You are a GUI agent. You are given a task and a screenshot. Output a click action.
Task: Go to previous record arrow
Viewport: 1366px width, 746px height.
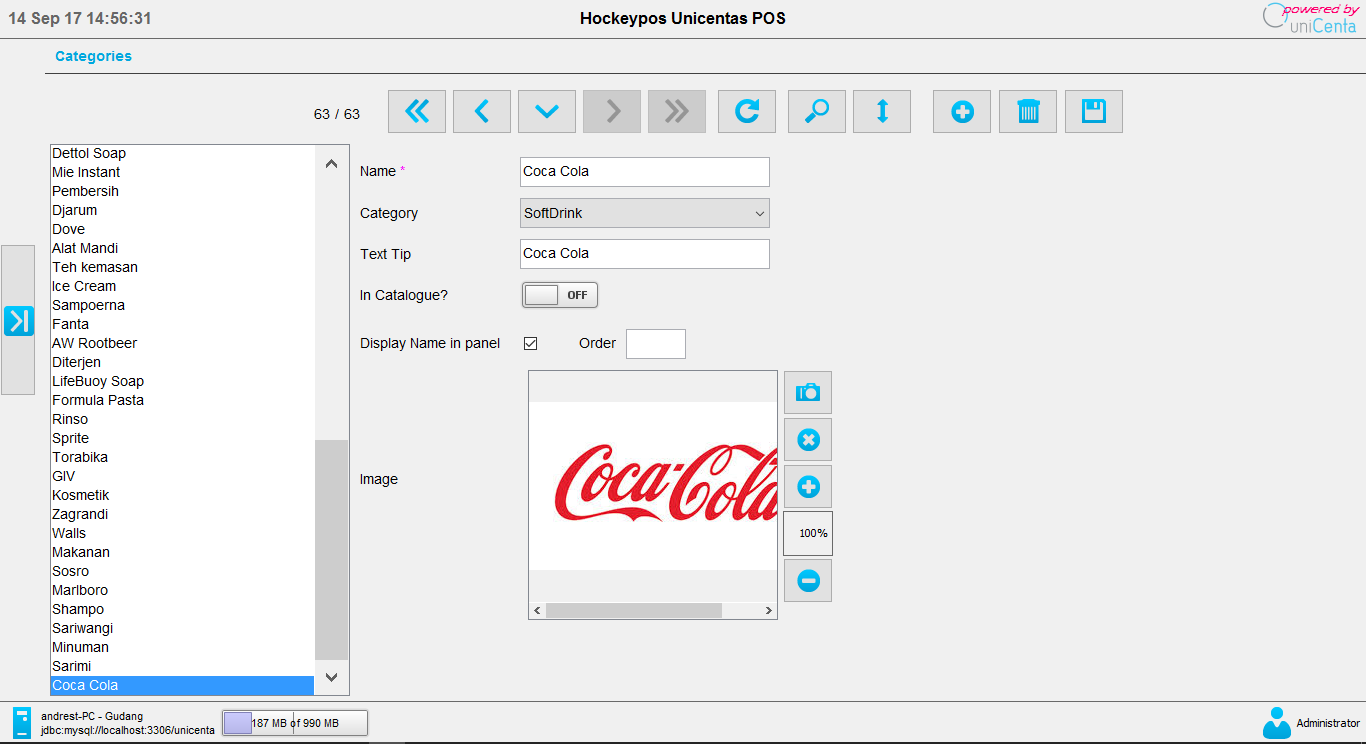(x=482, y=112)
